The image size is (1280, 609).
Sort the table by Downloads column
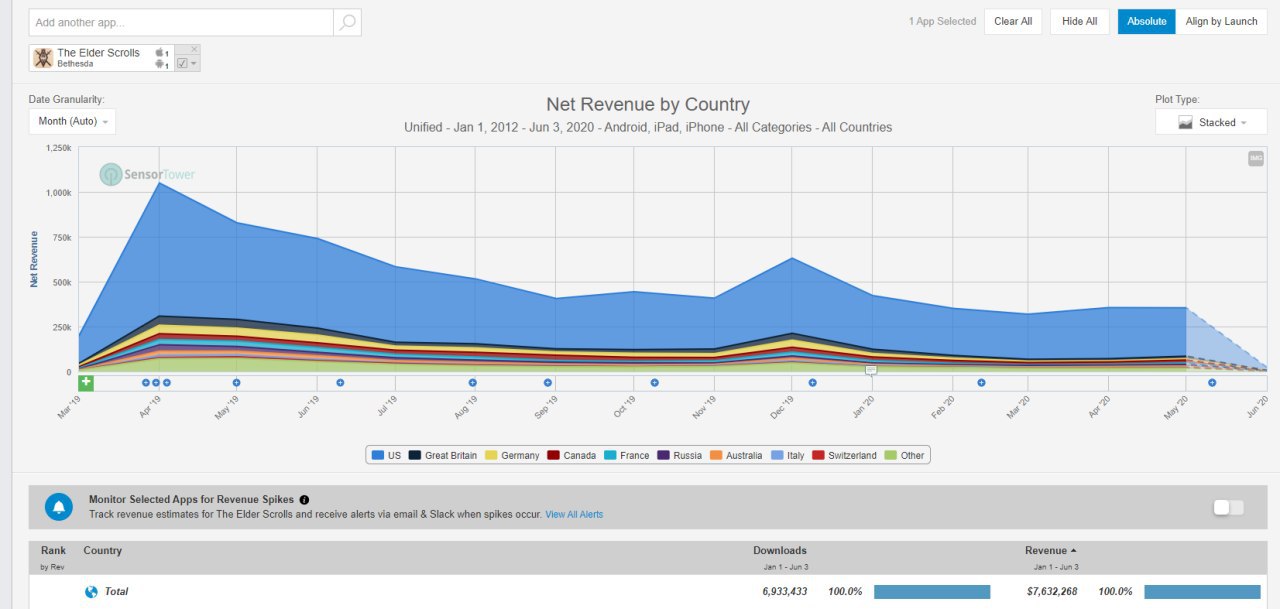(x=780, y=551)
